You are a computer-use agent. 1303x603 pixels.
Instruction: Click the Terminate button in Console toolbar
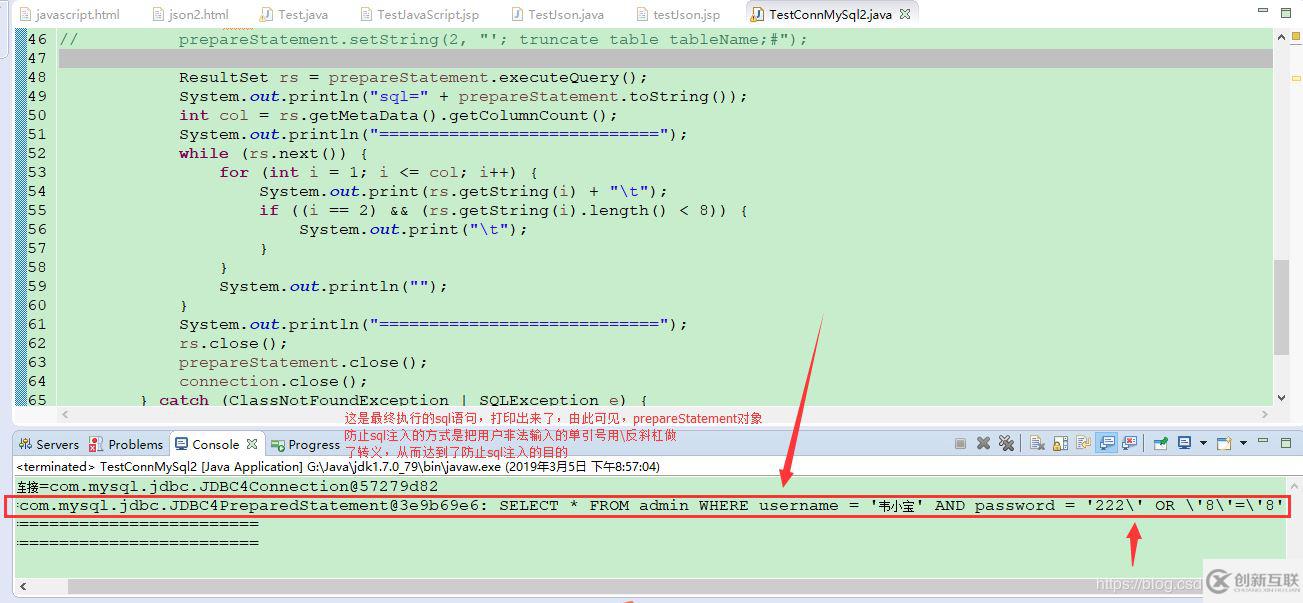point(961,444)
